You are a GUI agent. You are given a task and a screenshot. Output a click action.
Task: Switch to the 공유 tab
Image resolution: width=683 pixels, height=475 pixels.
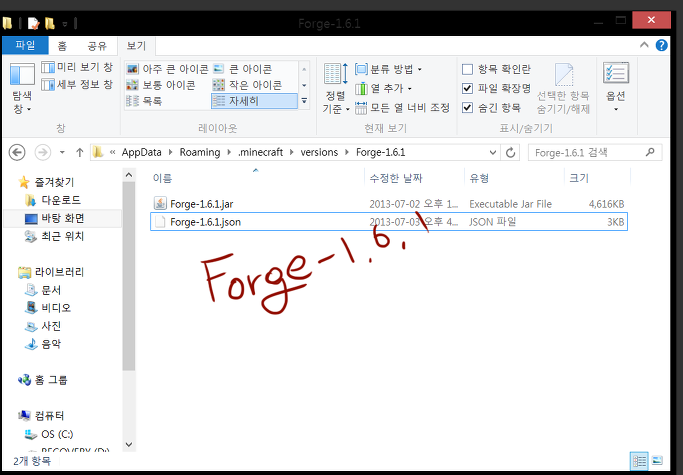click(x=97, y=46)
